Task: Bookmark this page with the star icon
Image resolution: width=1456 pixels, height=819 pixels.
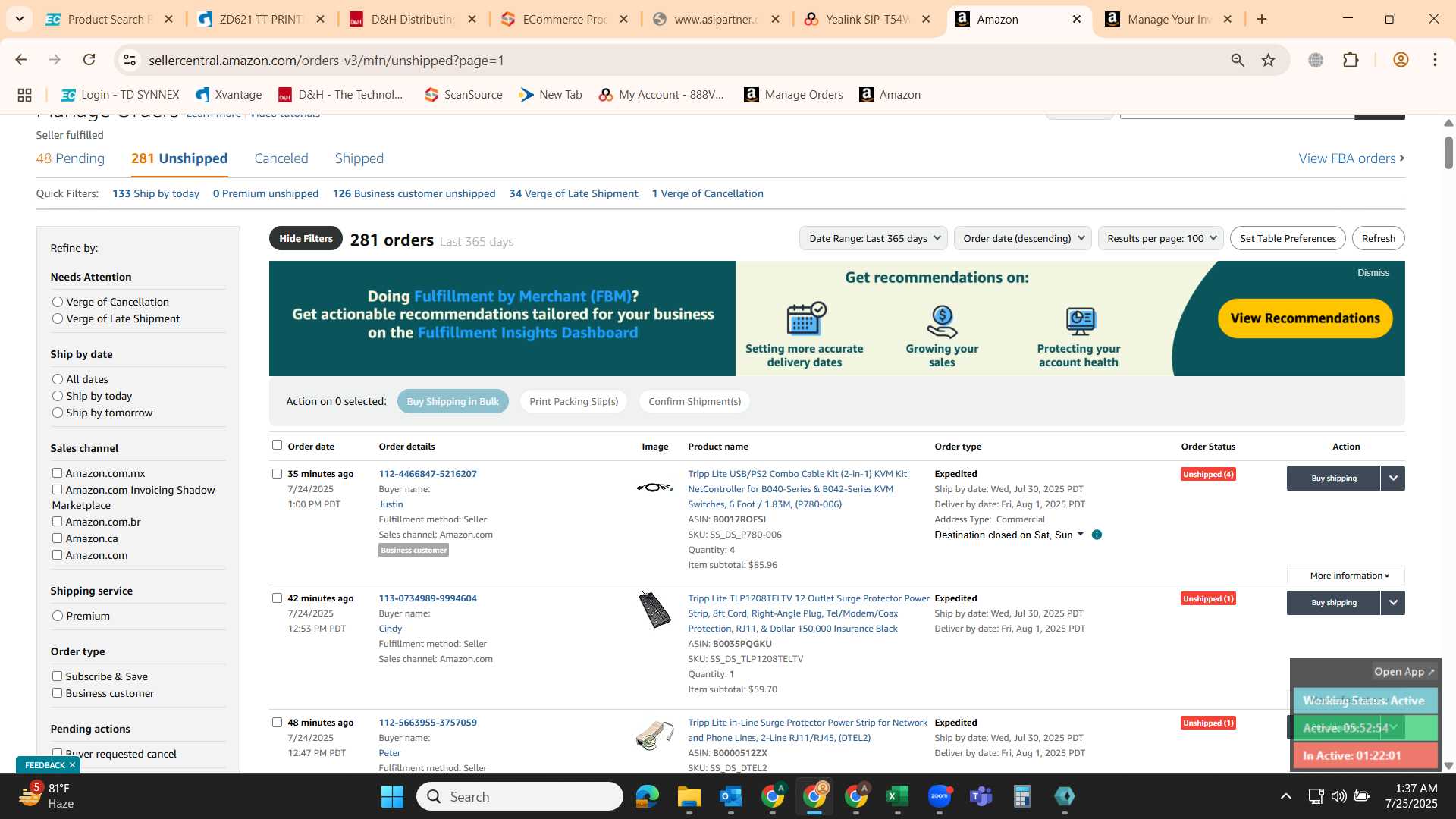Action: [x=1269, y=60]
